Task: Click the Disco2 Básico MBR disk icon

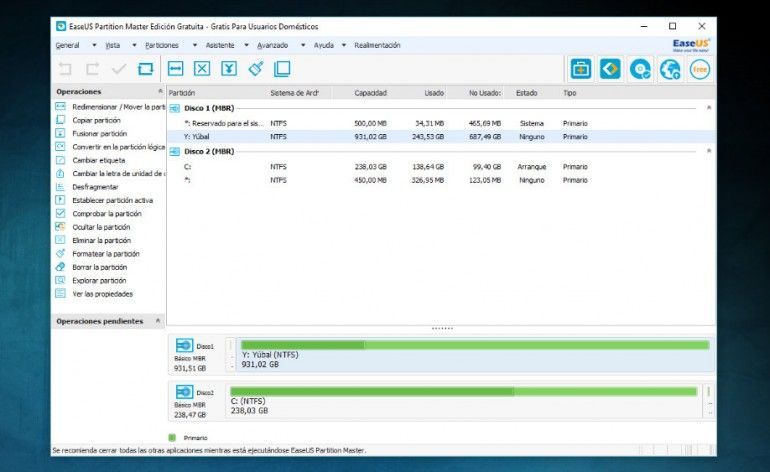Action: click(x=184, y=391)
